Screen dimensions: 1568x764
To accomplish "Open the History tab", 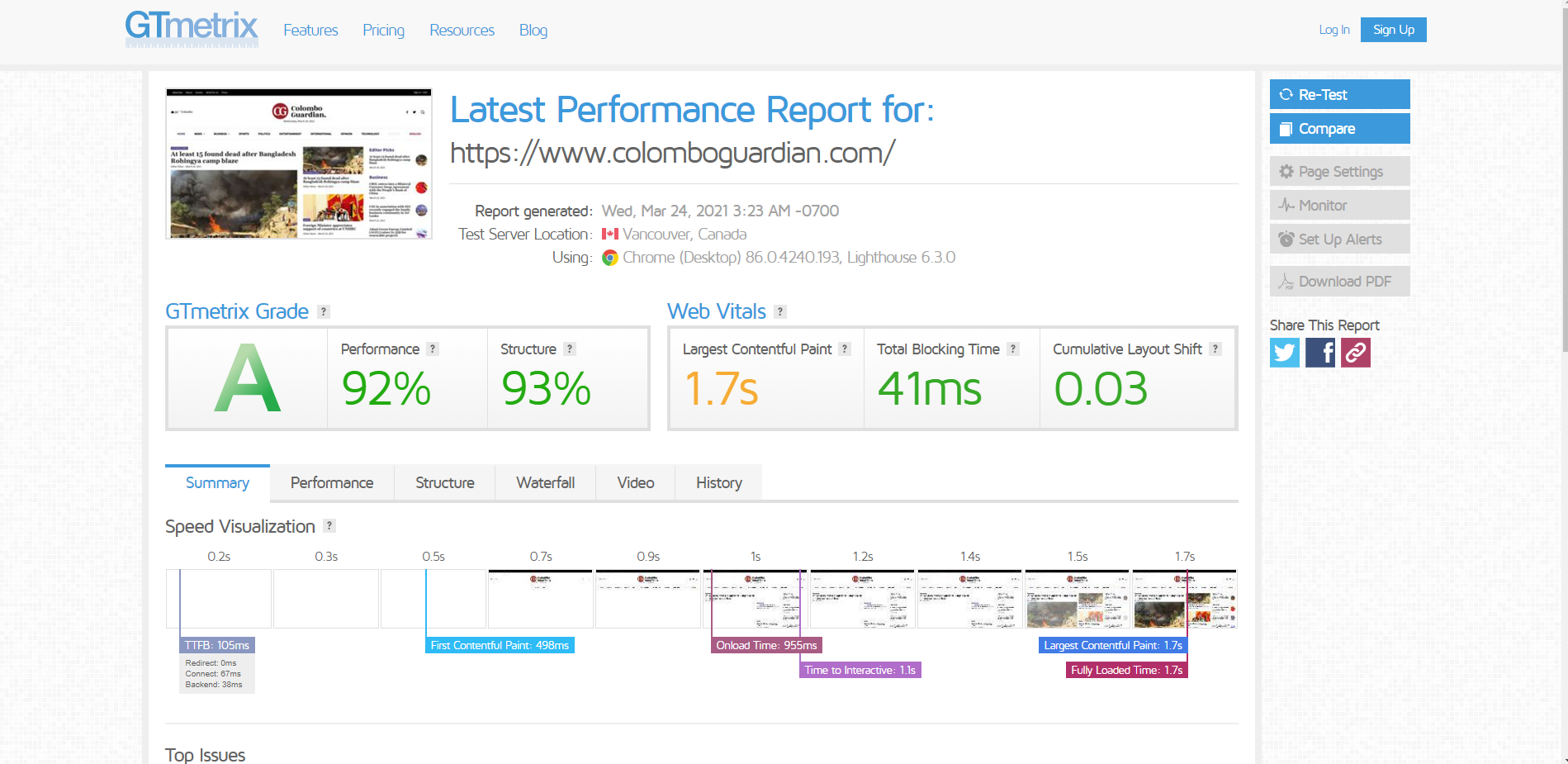I will coord(719,483).
